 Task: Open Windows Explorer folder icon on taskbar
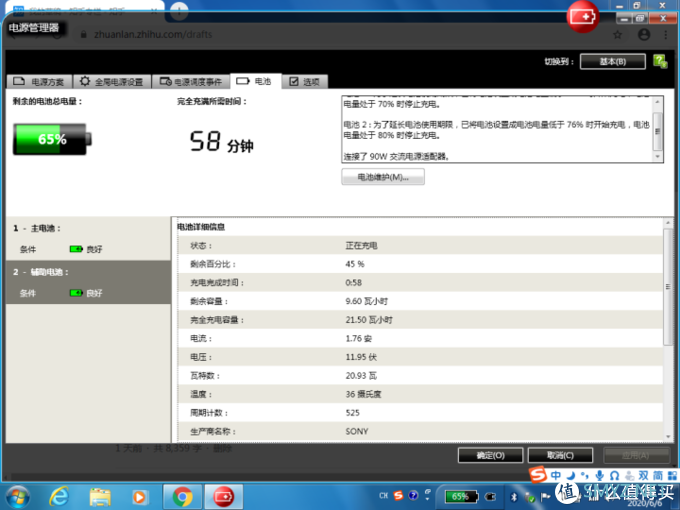point(100,497)
